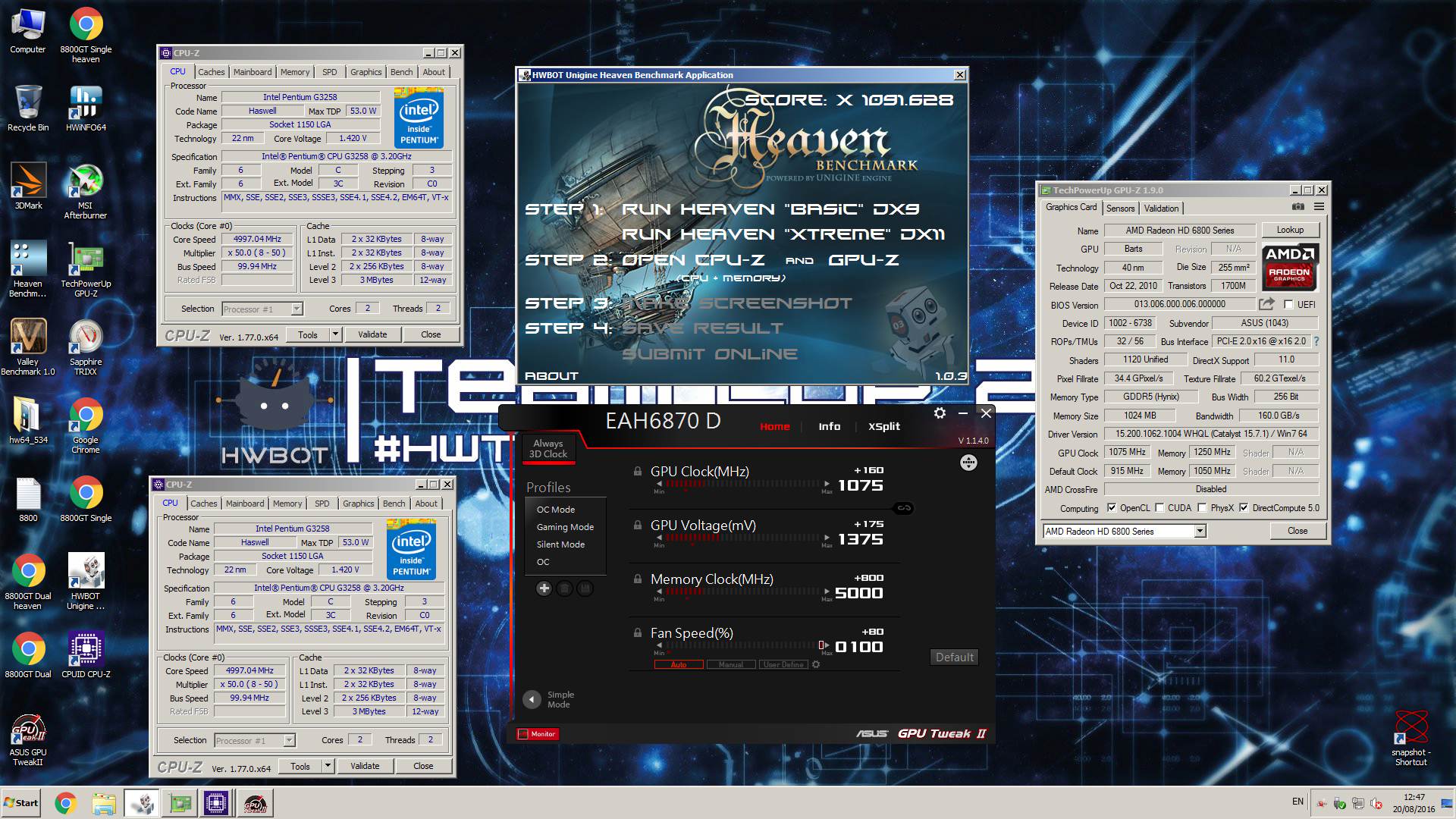Click the Fan Speed lock icon
Screen dimensions: 1456x819
pos(638,632)
